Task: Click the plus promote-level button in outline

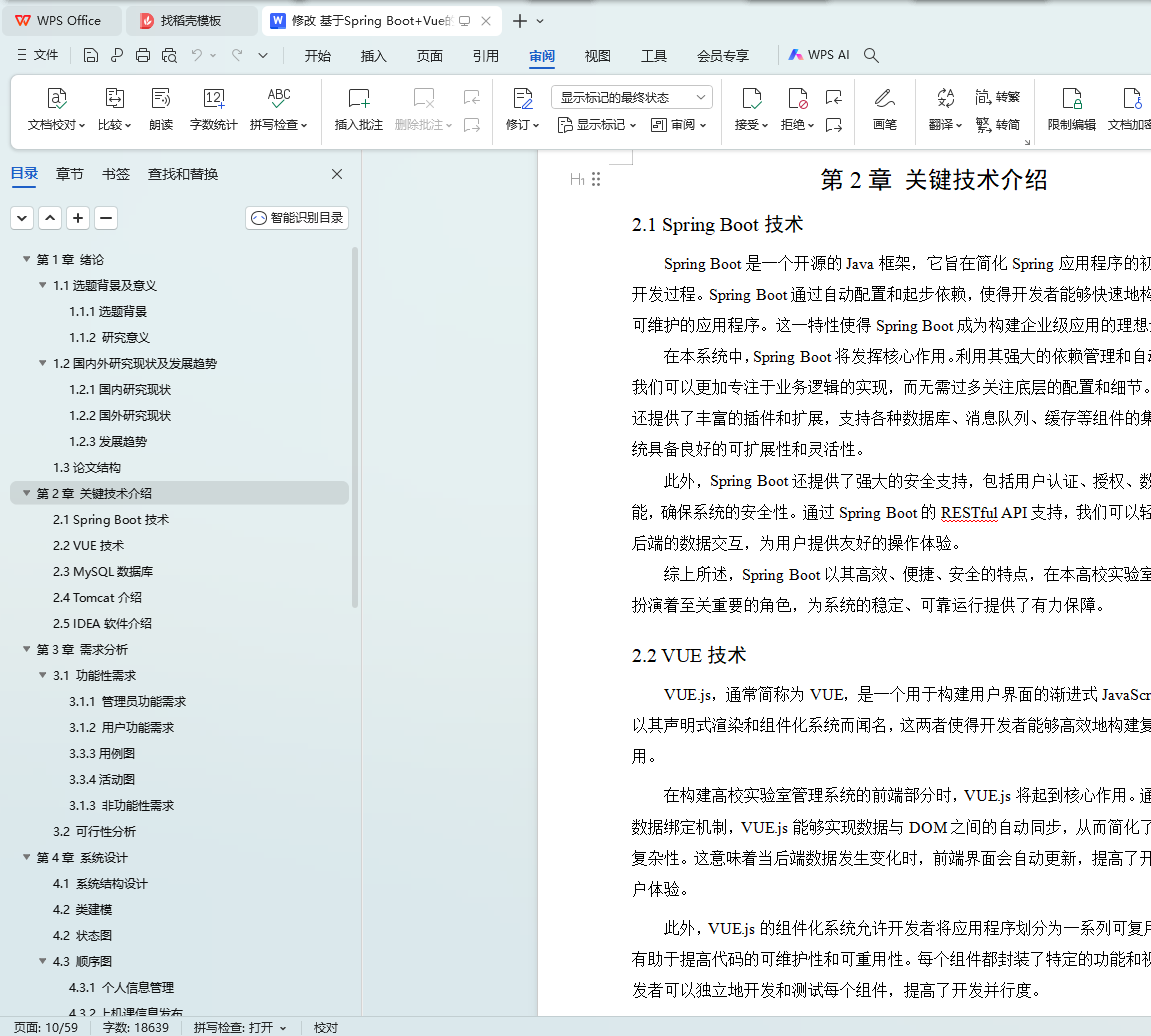Action: (78, 218)
